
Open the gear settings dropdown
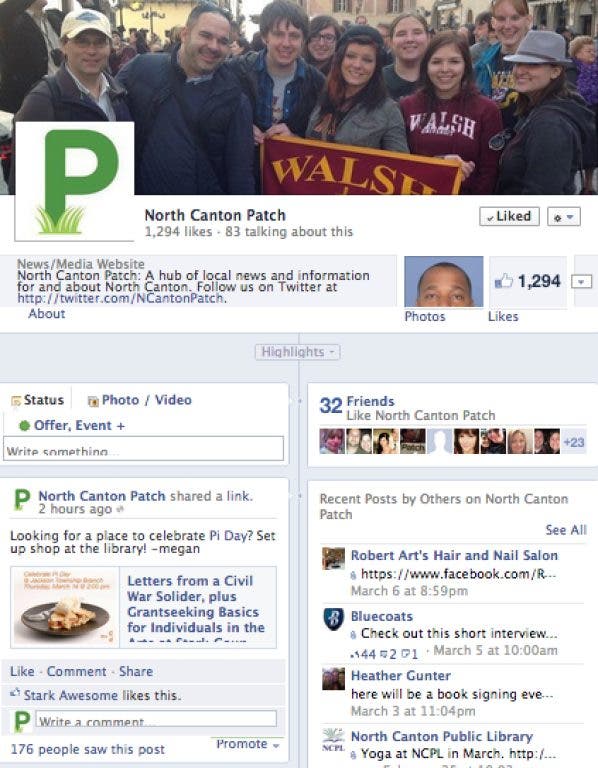click(x=564, y=216)
